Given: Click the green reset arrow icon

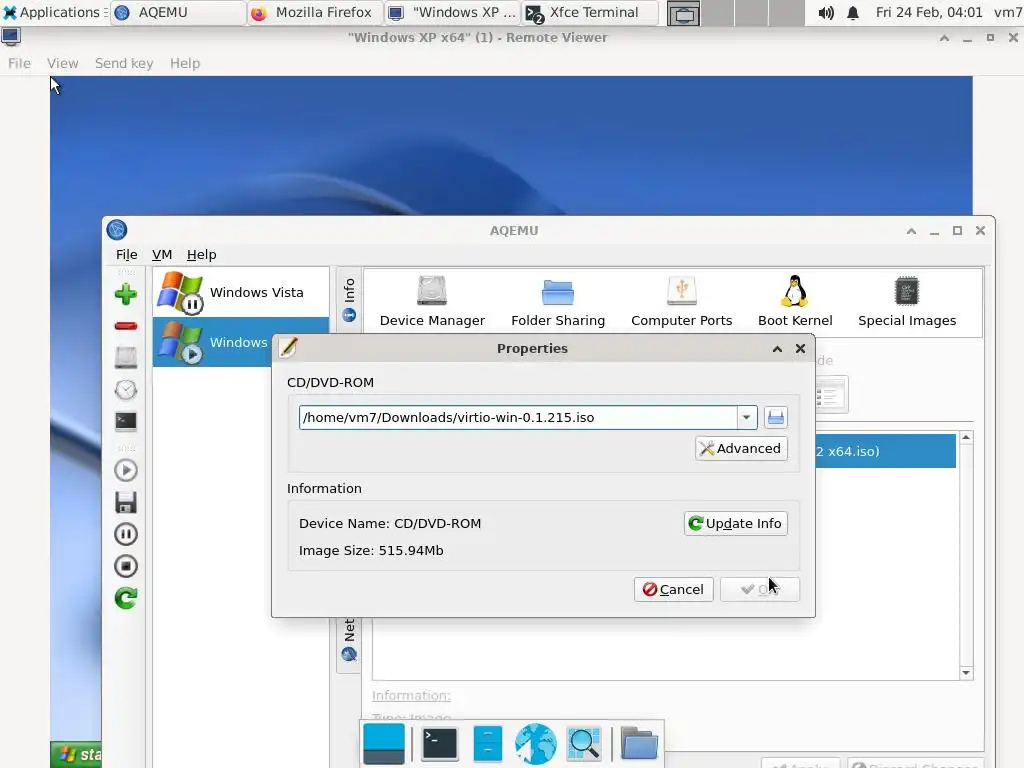Looking at the screenshot, I should (125, 598).
